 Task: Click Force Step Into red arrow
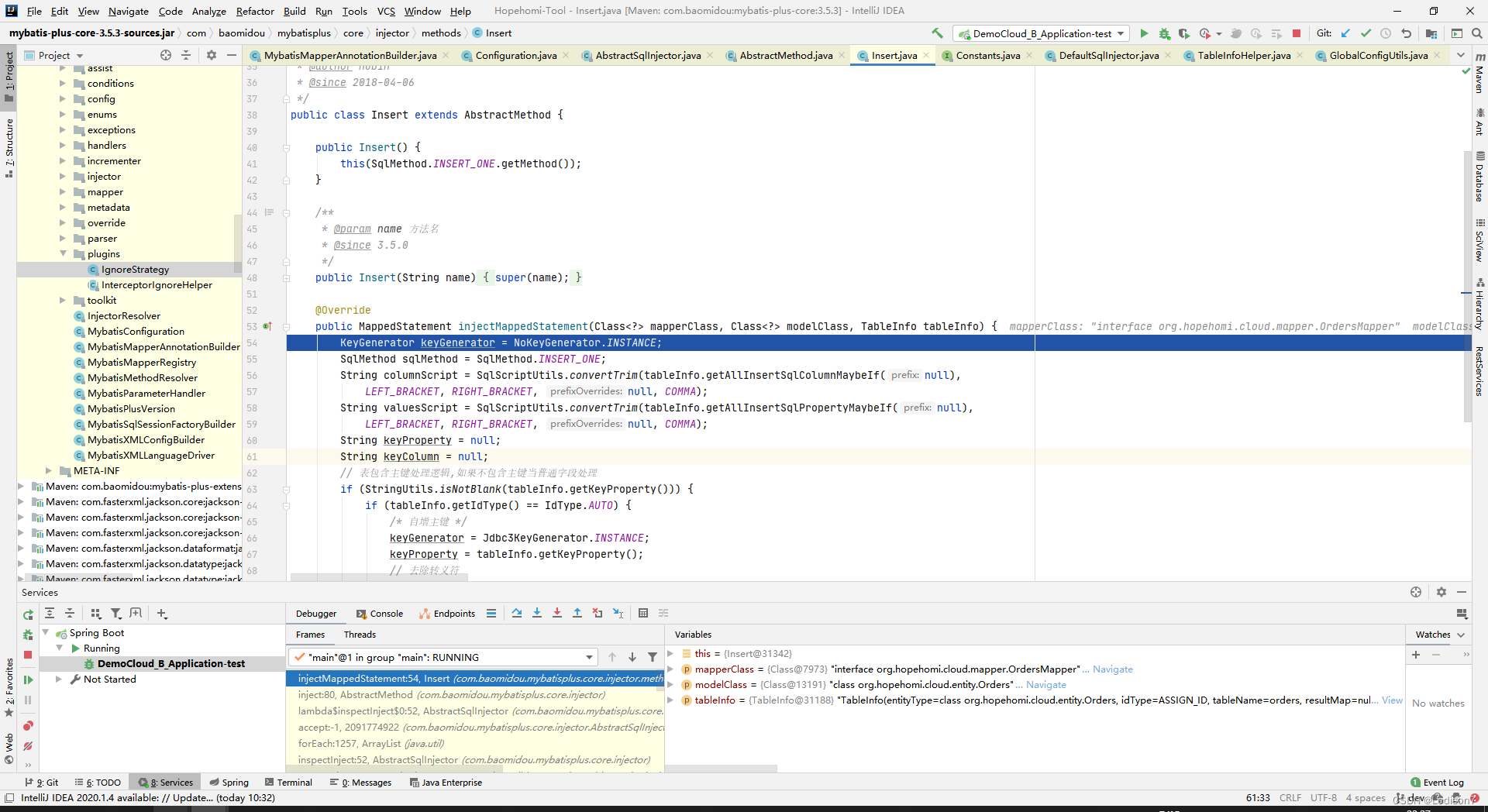click(x=557, y=613)
